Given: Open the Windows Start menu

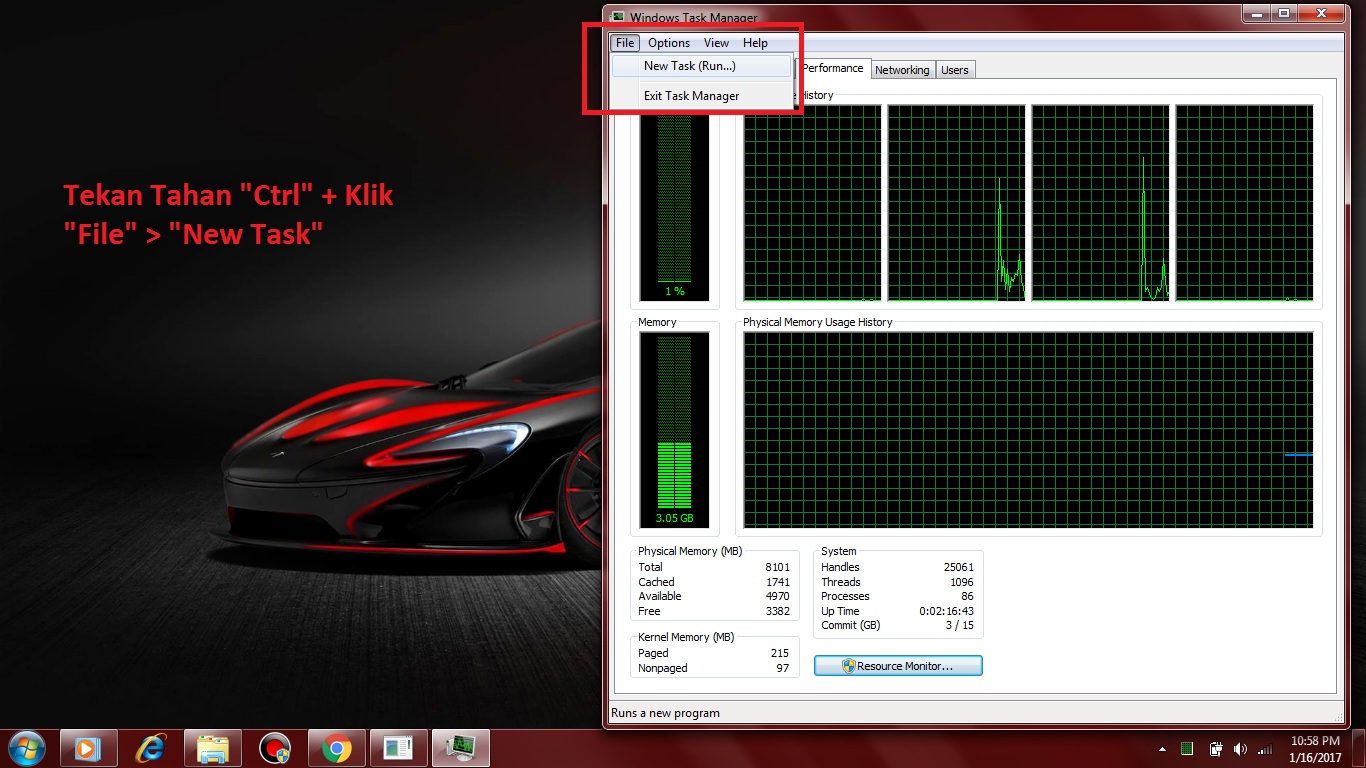Looking at the screenshot, I should coord(25,748).
